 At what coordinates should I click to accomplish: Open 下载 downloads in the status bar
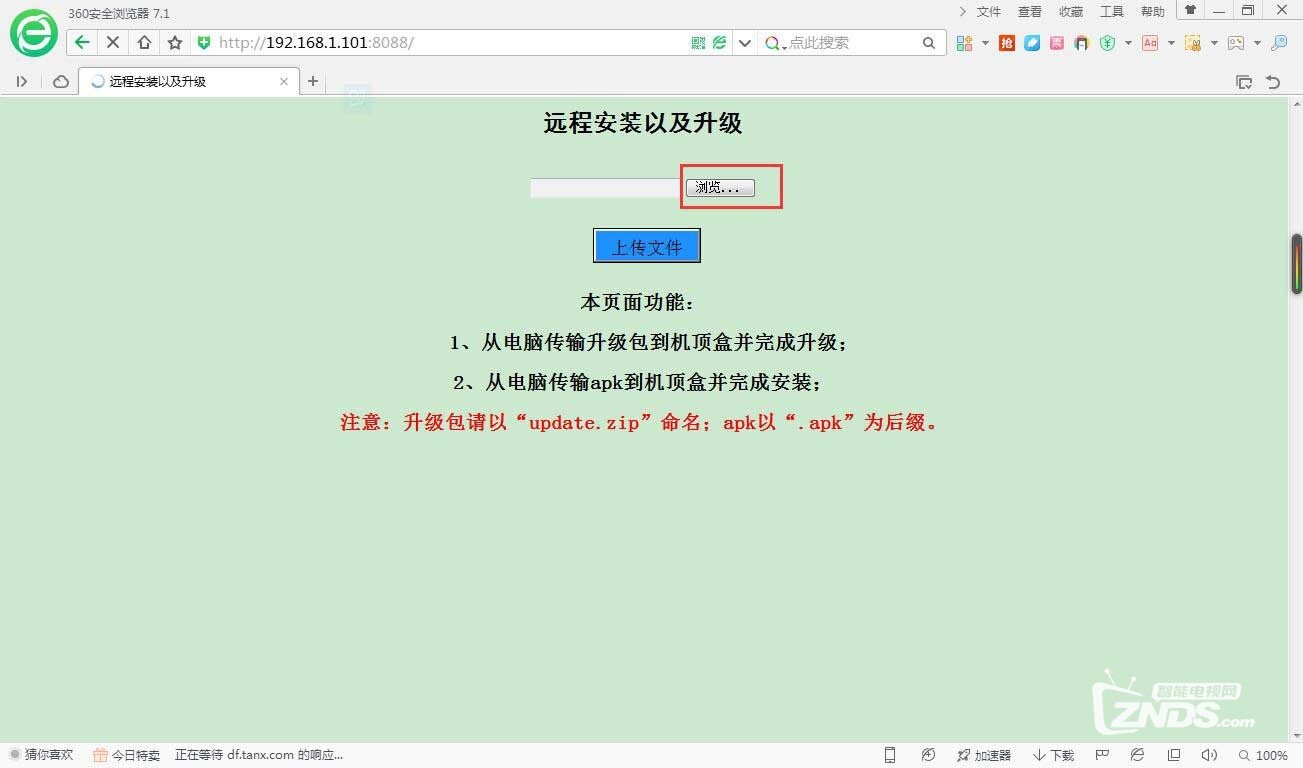(1054, 755)
